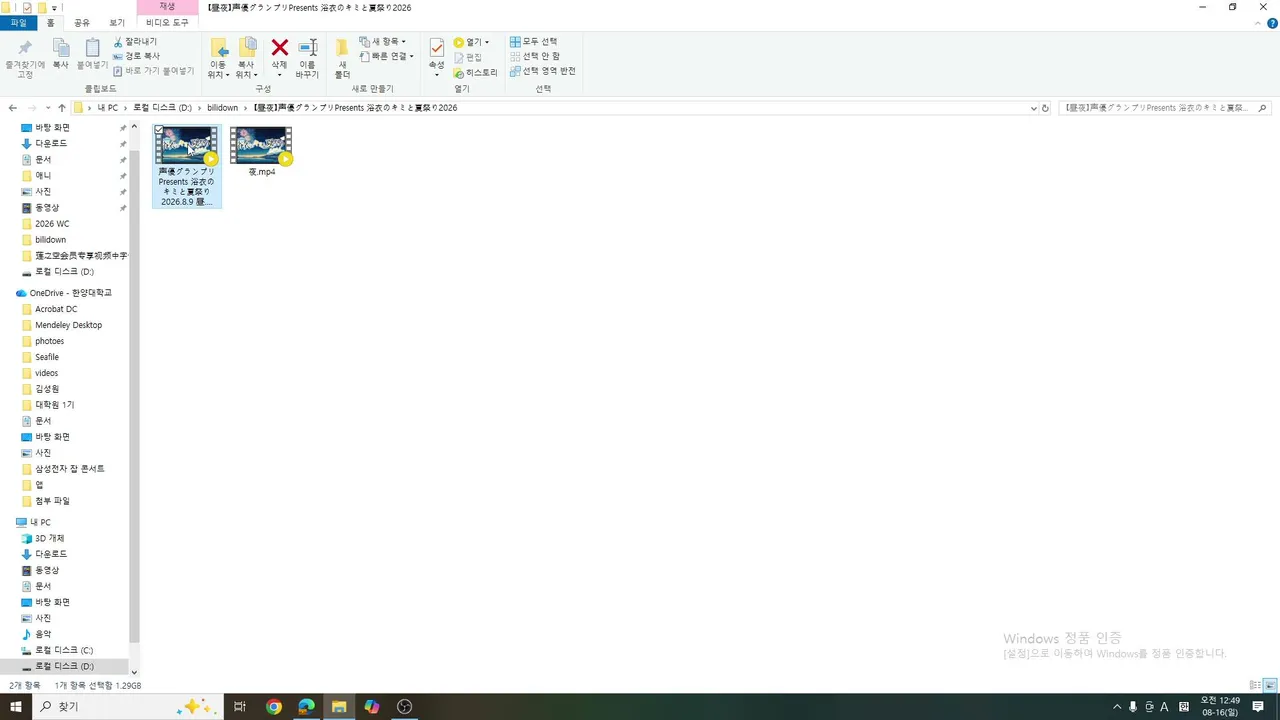Go up one folder with the up arrow
This screenshot has width=1280, height=720.
tap(62, 108)
